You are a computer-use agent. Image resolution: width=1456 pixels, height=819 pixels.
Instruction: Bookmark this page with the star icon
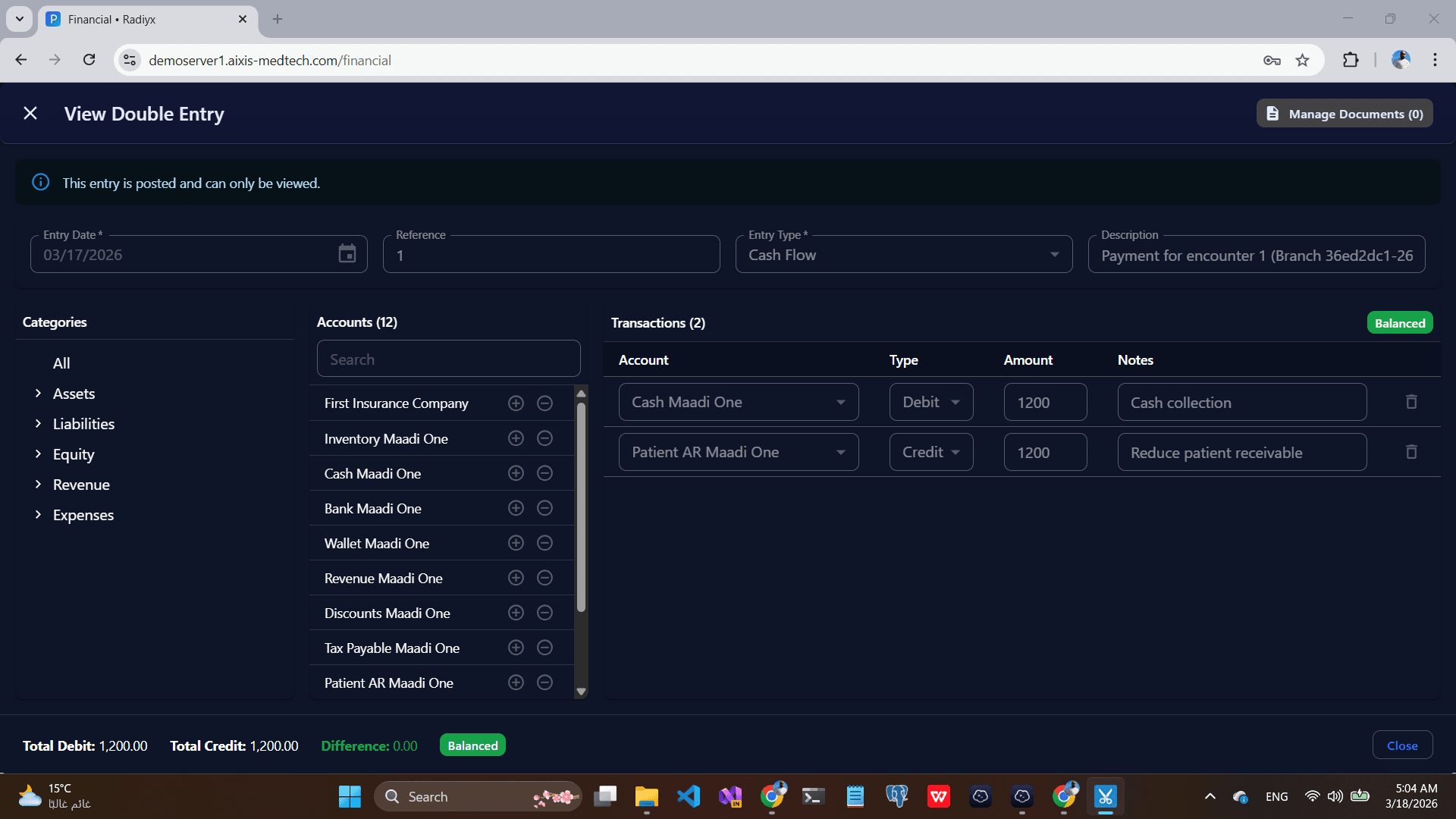pyautogui.click(x=1302, y=60)
